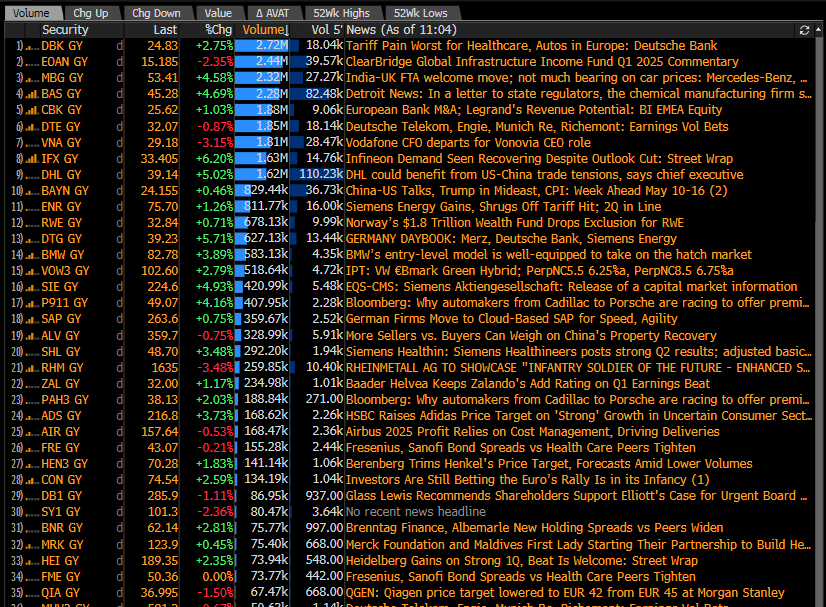Select the SY1 GY security ticker
The image size is (826, 607).
(x=61, y=512)
